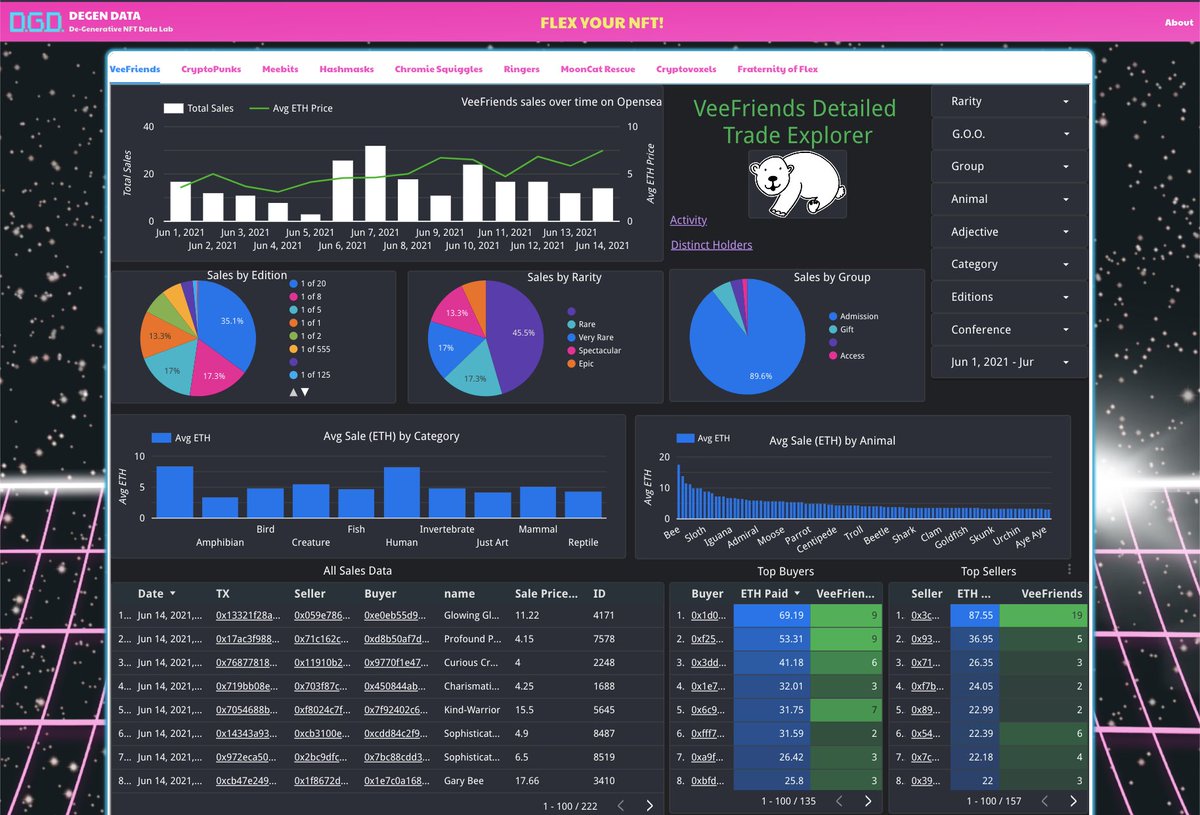Click the Admission legend item
This screenshot has height=815, width=1200.
(853, 316)
